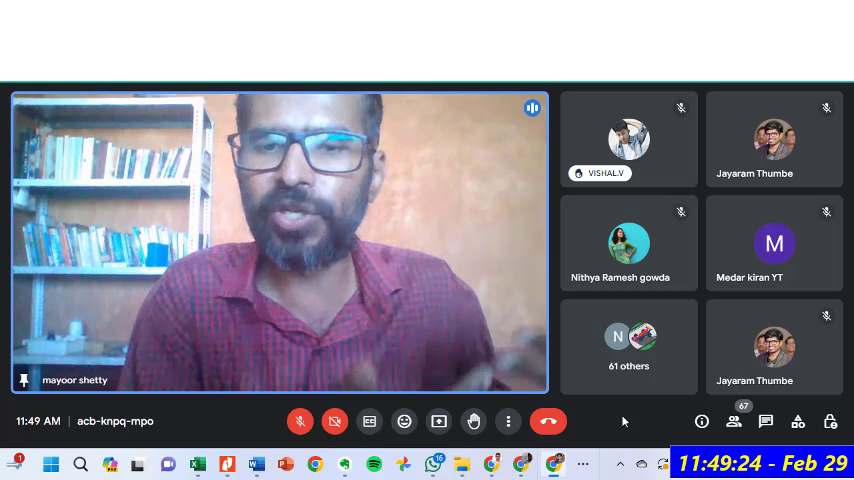Open the three-dot more options menu
This screenshot has height=480, width=854.
(x=508, y=421)
